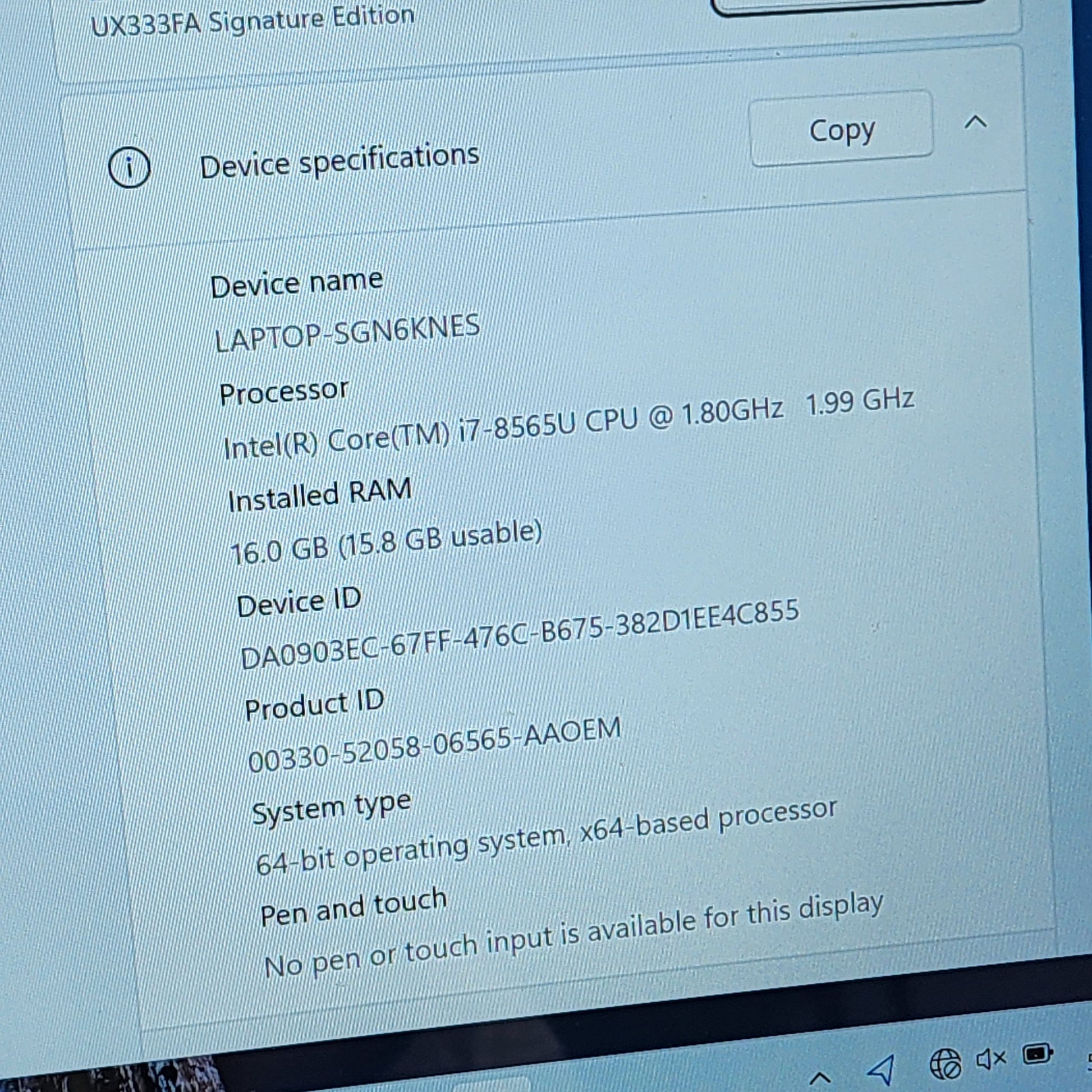Screen dimensions: 1092x1092
Task: Copy the device specifications
Action: pyautogui.click(x=841, y=129)
